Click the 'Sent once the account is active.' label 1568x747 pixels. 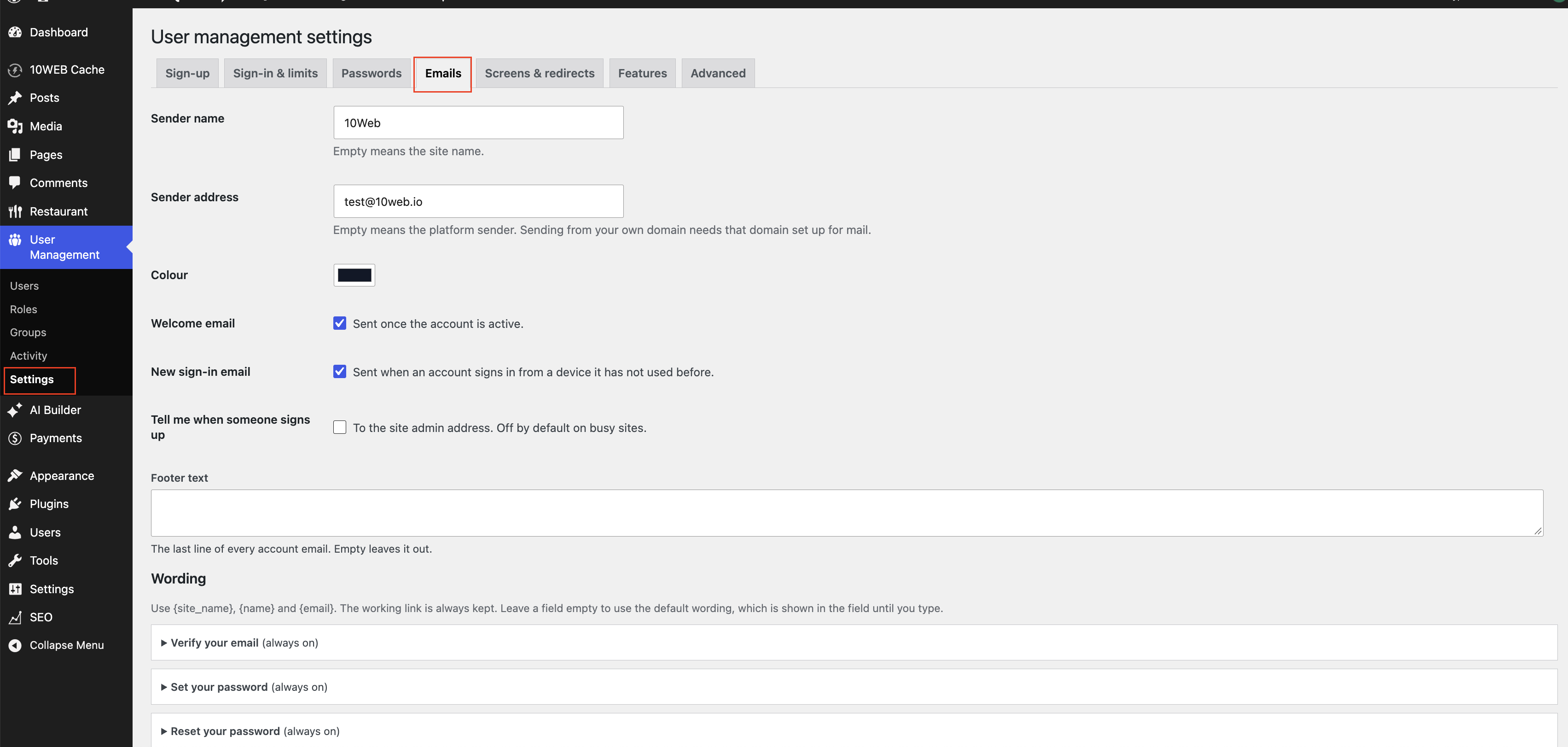tap(438, 324)
